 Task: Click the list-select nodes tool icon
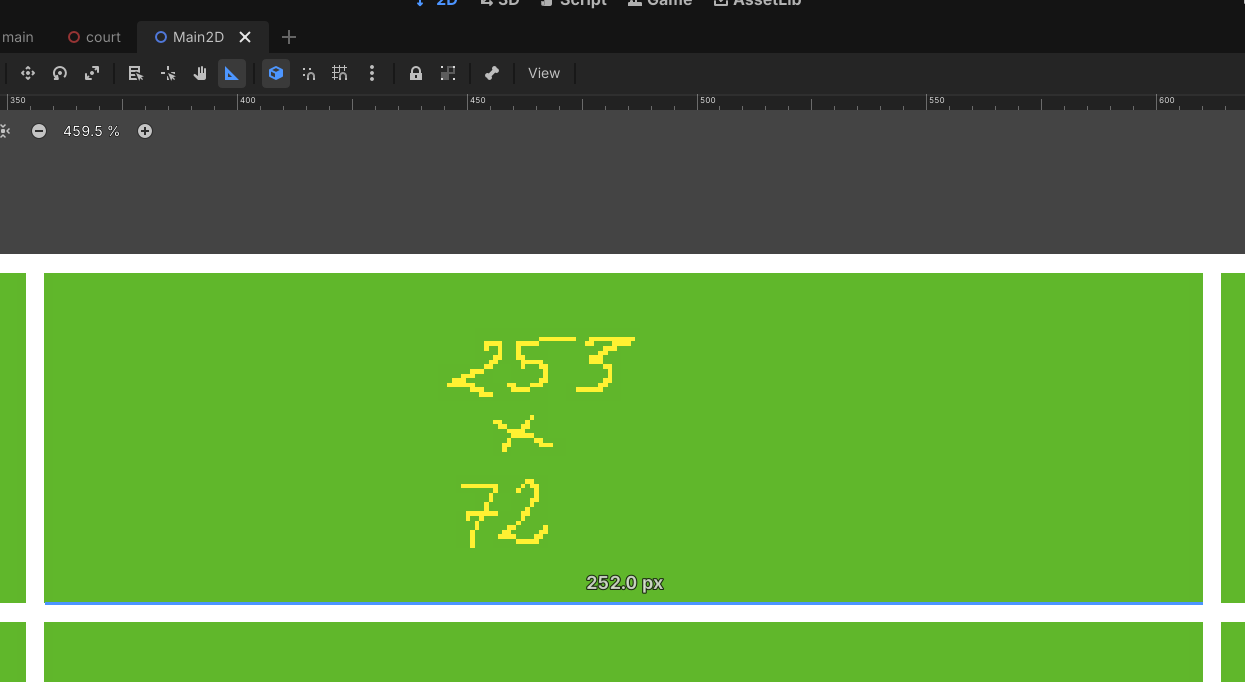click(136, 73)
